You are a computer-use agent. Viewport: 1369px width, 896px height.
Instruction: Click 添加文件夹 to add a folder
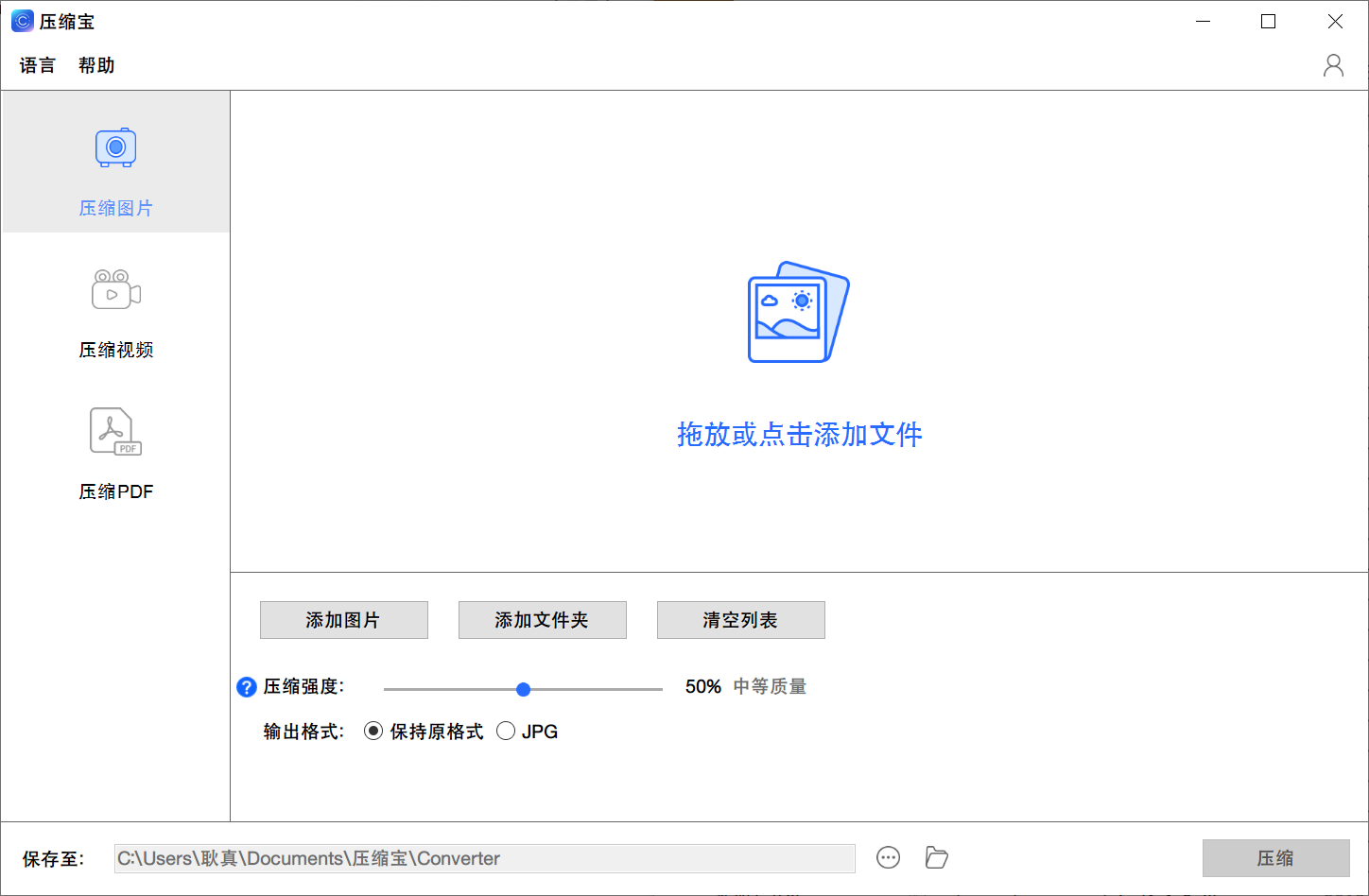click(x=542, y=620)
